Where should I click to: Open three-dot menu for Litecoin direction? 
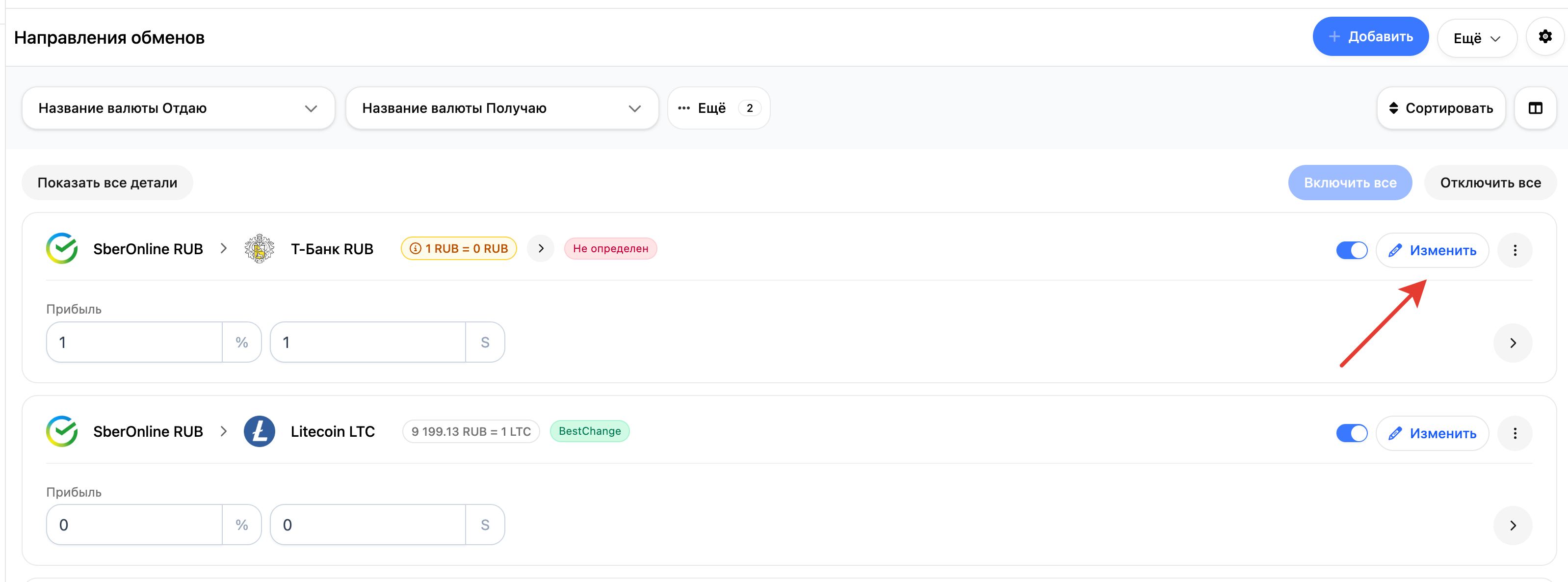click(x=1515, y=433)
